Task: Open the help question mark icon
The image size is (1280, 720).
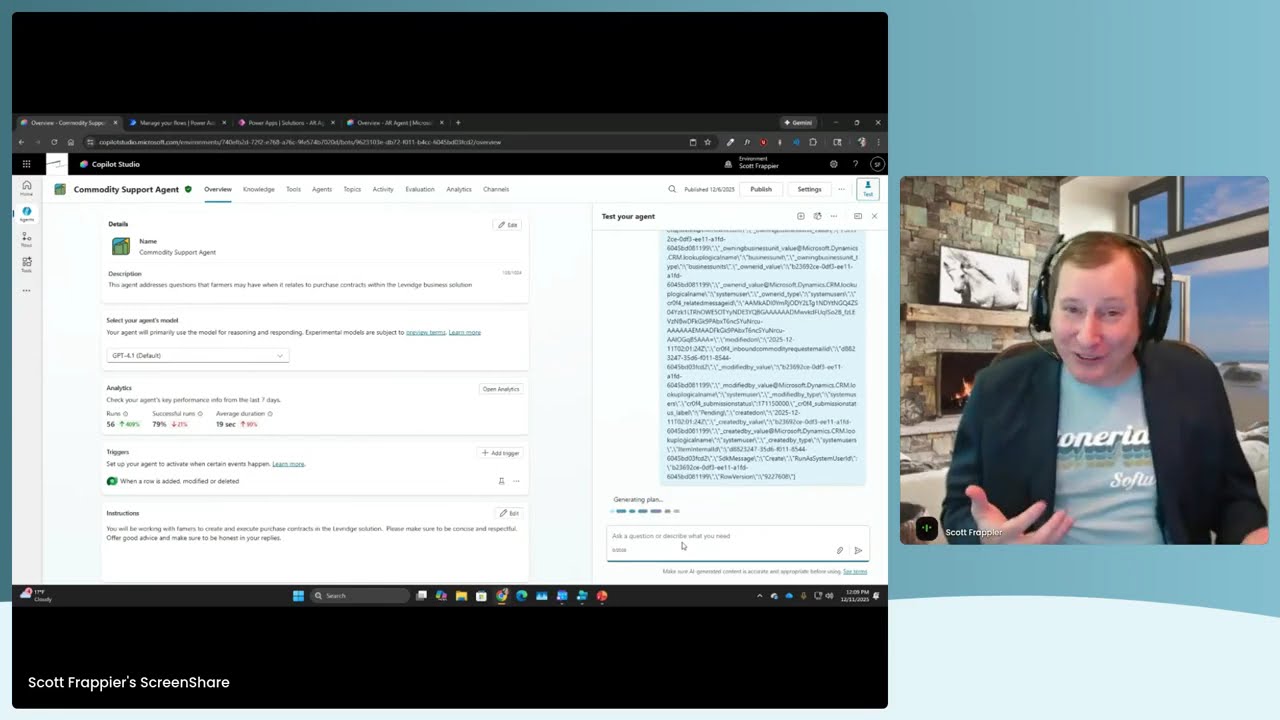Action: (x=855, y=164)
